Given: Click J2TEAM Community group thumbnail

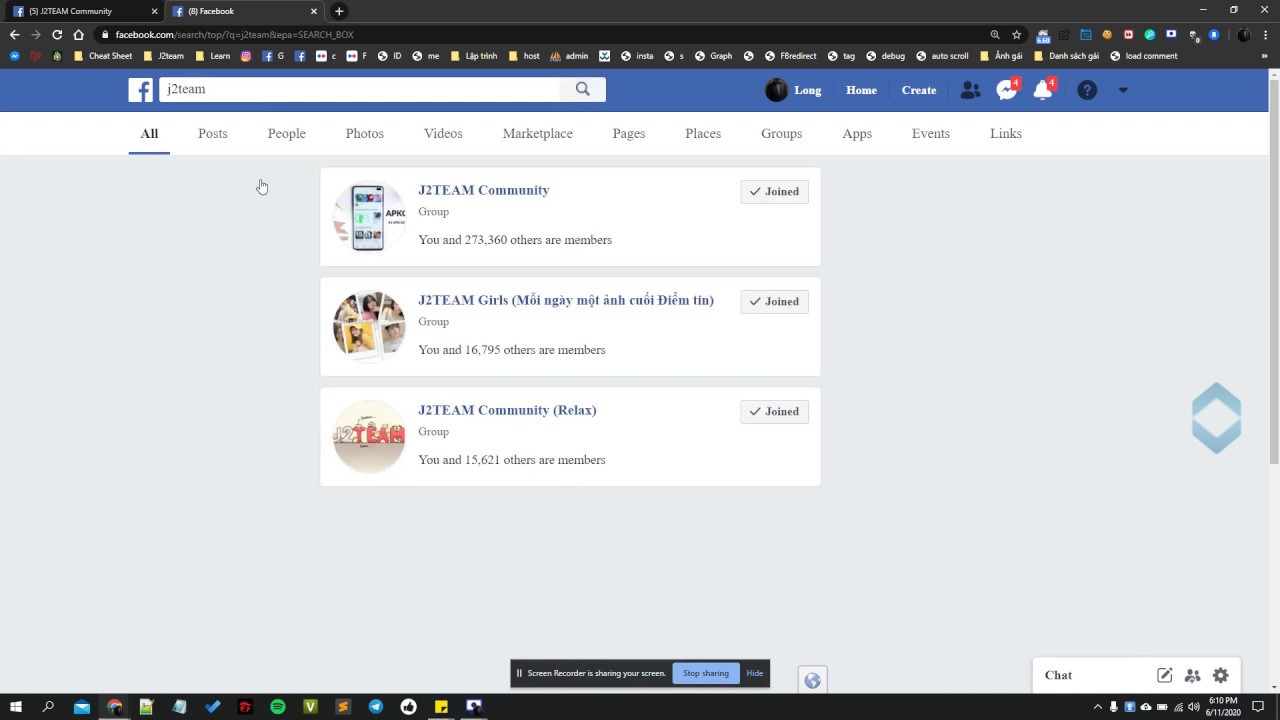Looking at the screenshot, I should 369,217.
